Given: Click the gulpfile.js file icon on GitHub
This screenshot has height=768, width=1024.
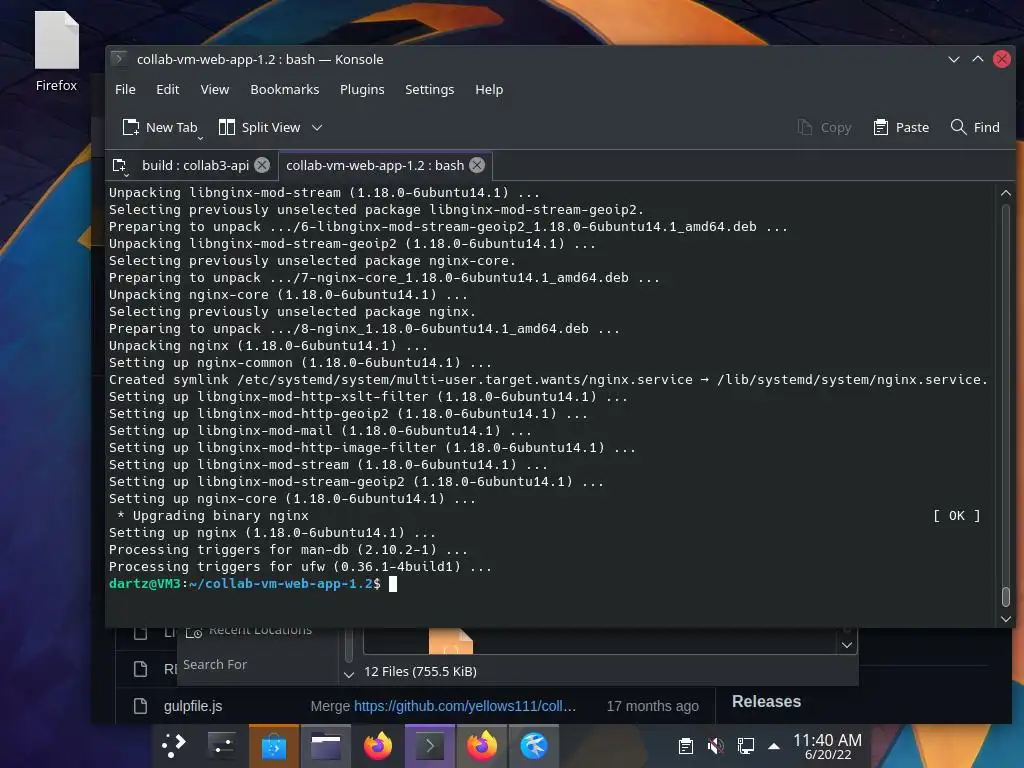Looking at the screenshot, I should (x=140, y=706).
